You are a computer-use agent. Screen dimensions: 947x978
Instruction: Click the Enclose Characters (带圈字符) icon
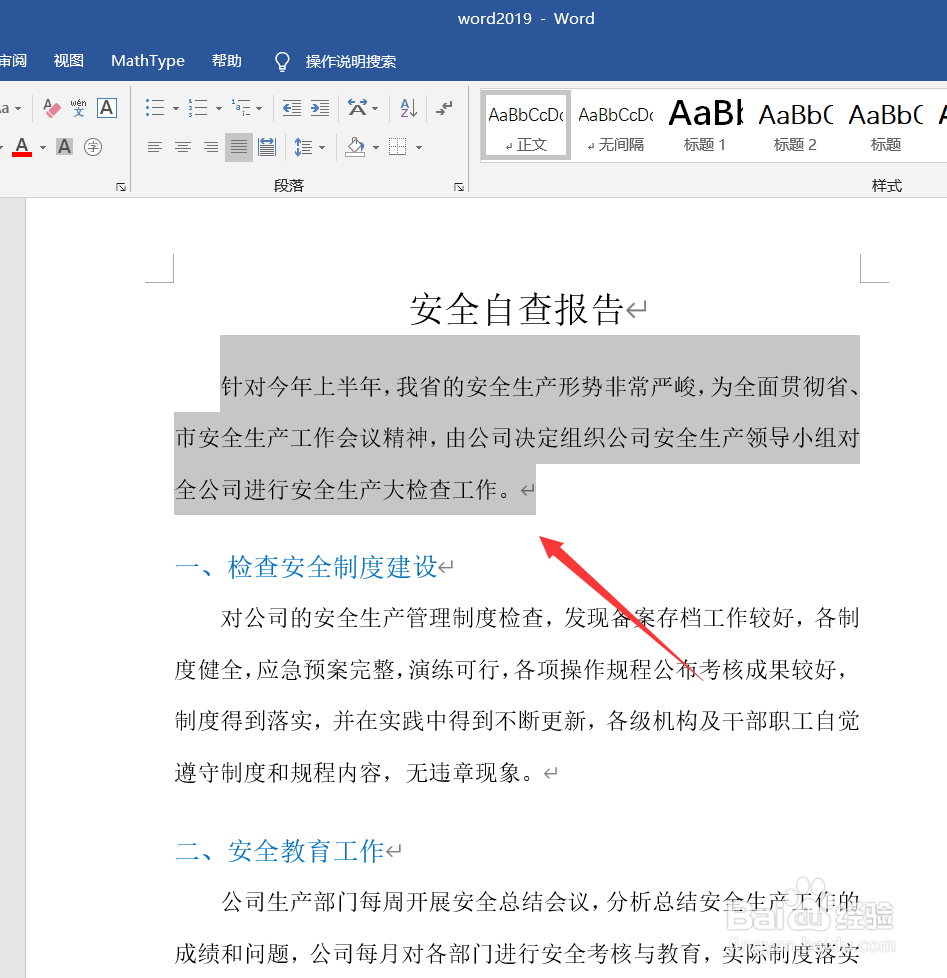pos(94,147)
